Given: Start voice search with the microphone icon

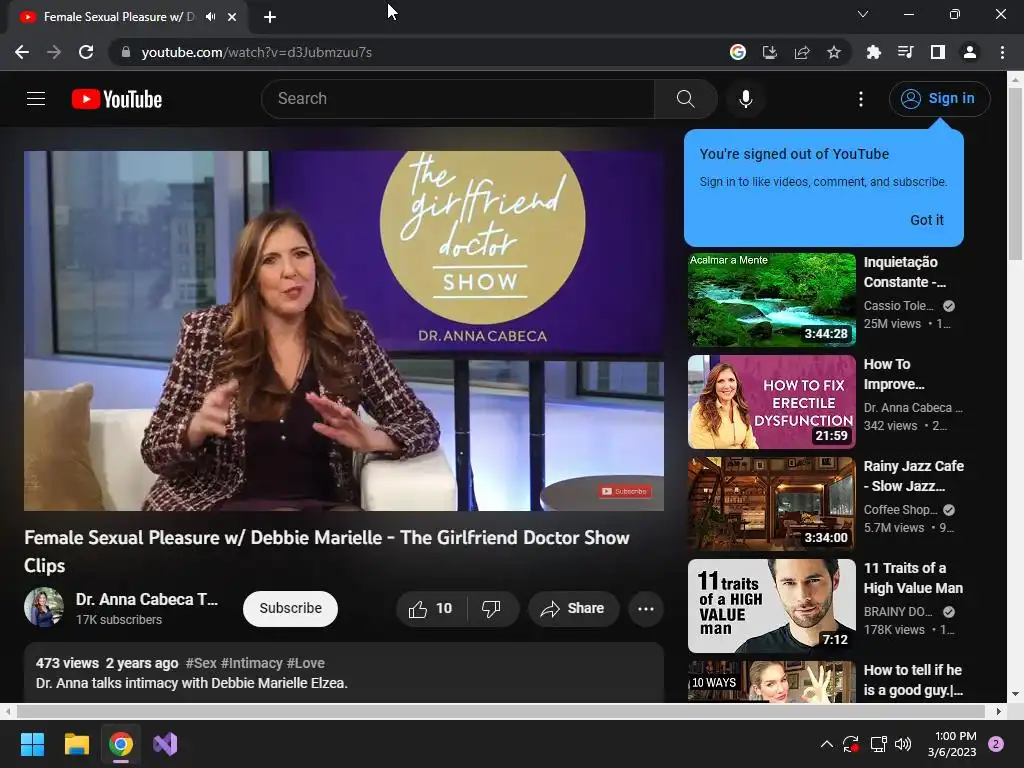Looking at the screenshot, I should (x=746, y=99).
